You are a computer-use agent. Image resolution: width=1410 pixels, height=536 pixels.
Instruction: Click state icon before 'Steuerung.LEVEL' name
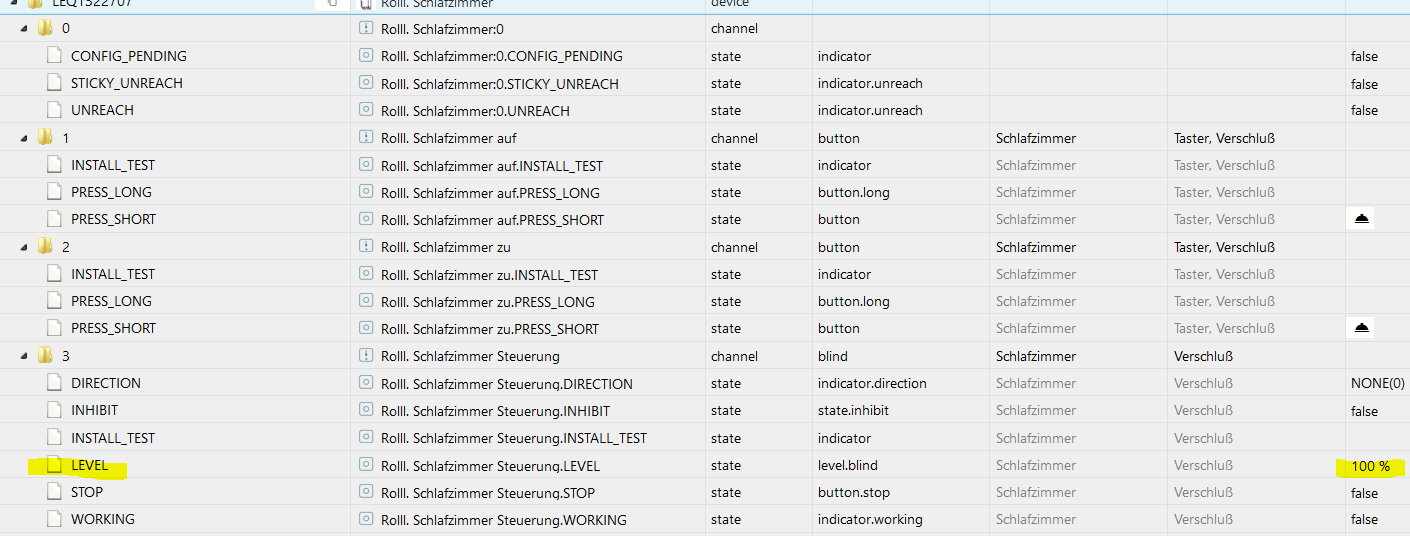point(366,465)
